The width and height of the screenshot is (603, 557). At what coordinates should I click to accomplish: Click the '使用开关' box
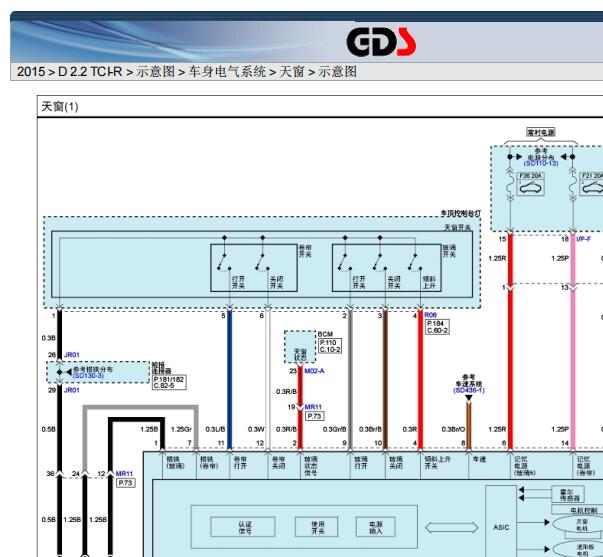pyautogui.click(x=316, y=527)
